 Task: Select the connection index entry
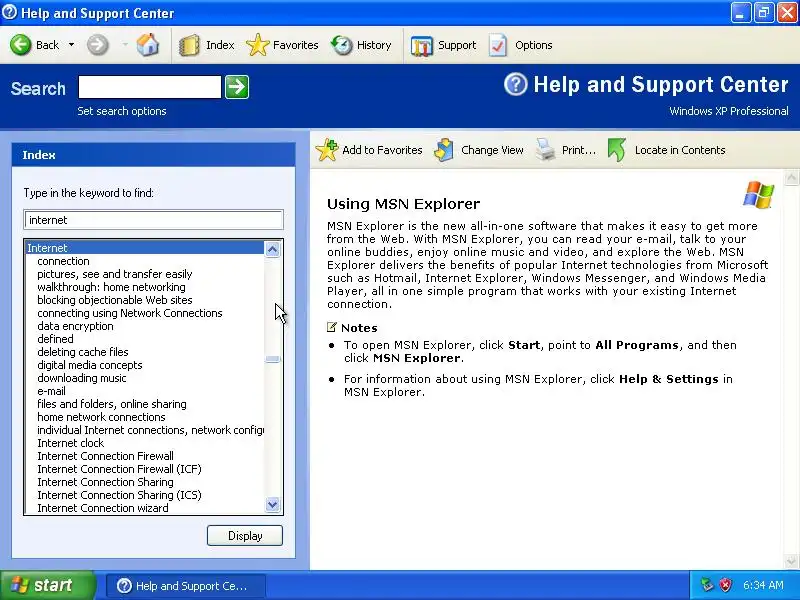pos(63,261)
